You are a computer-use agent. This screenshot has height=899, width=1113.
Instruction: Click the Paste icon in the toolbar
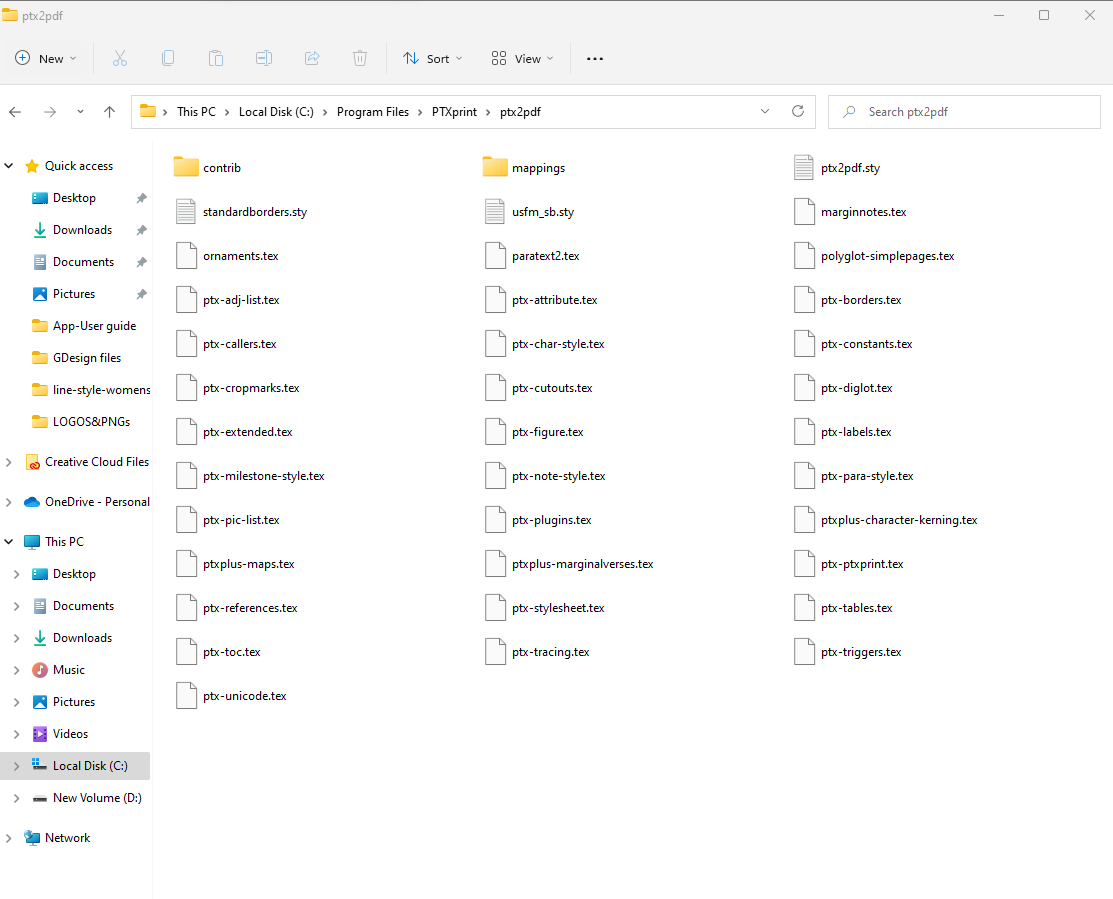(x=216, y=58)
